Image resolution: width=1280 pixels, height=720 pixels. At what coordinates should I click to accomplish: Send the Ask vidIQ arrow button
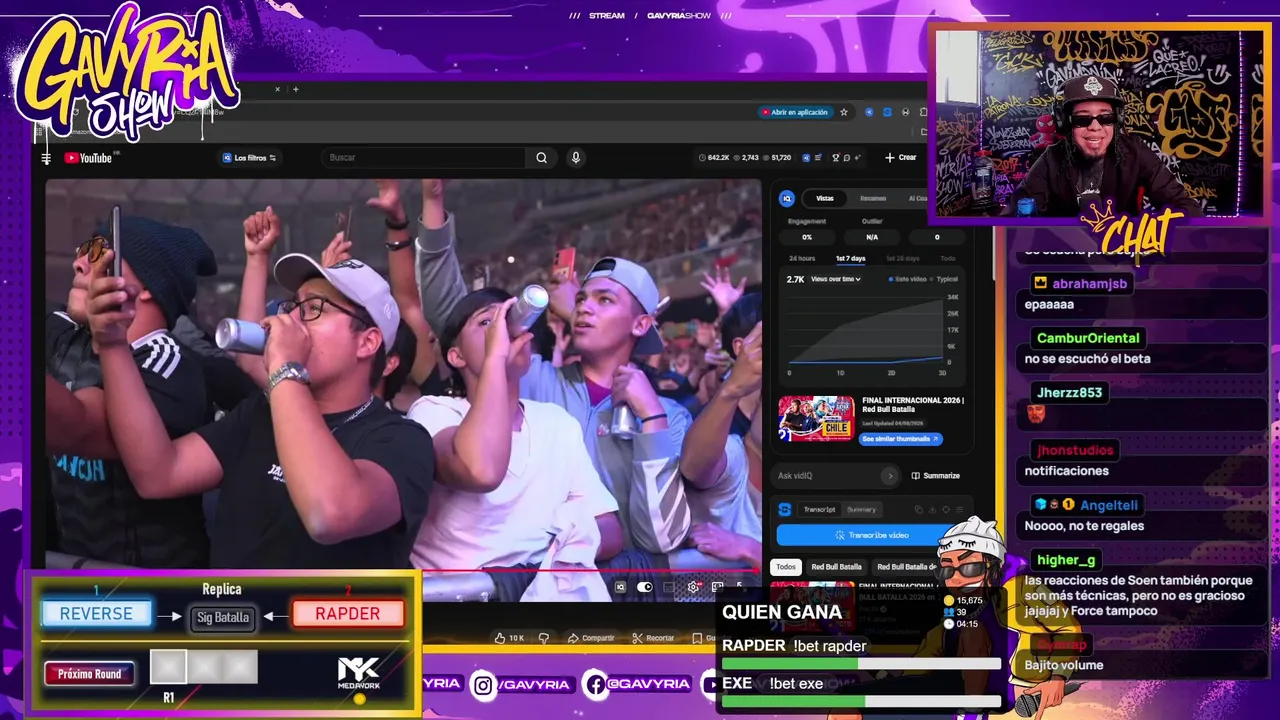(x=889, y=476)
